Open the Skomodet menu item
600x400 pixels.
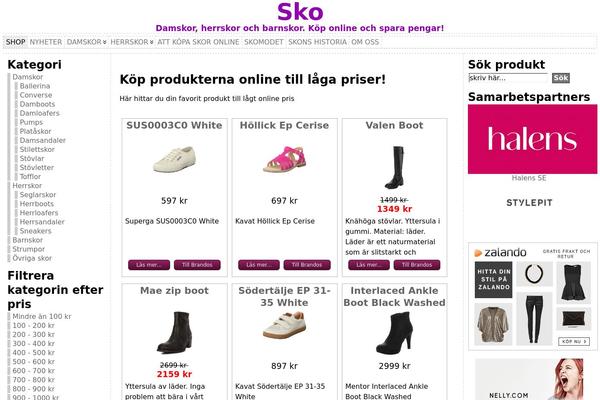264,42
